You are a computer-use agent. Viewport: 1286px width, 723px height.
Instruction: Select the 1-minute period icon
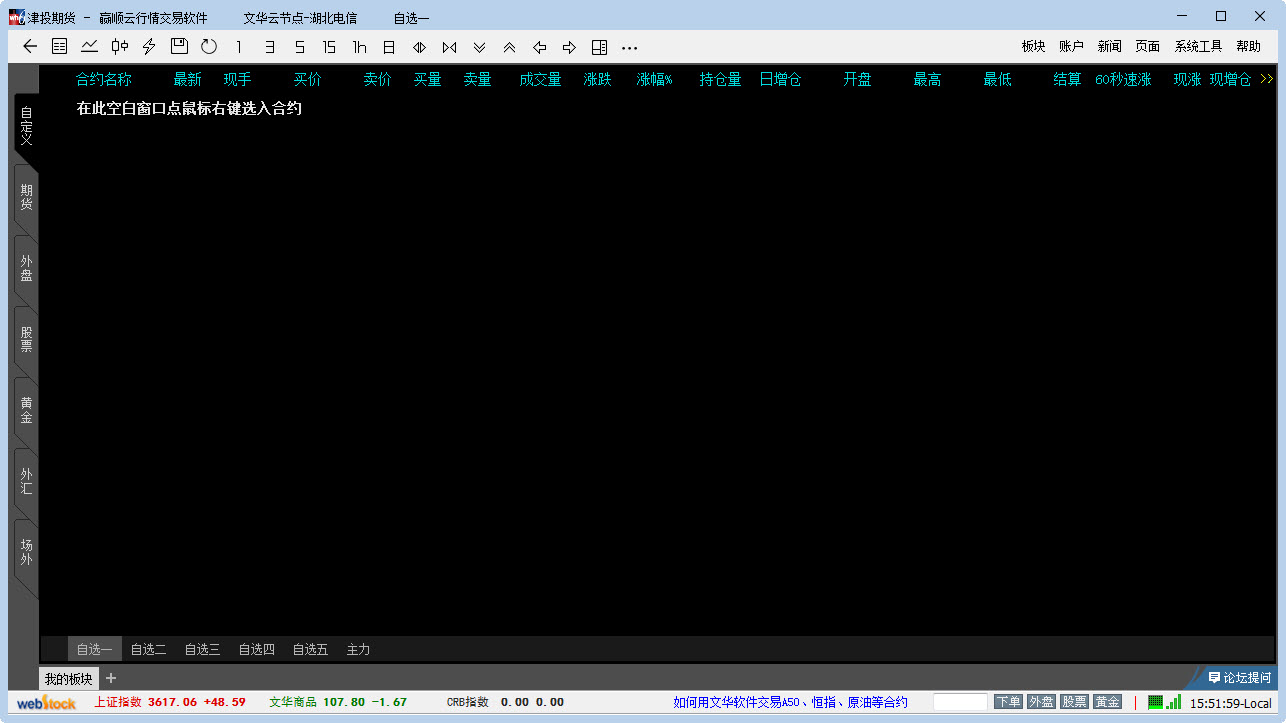pos(239,46)
